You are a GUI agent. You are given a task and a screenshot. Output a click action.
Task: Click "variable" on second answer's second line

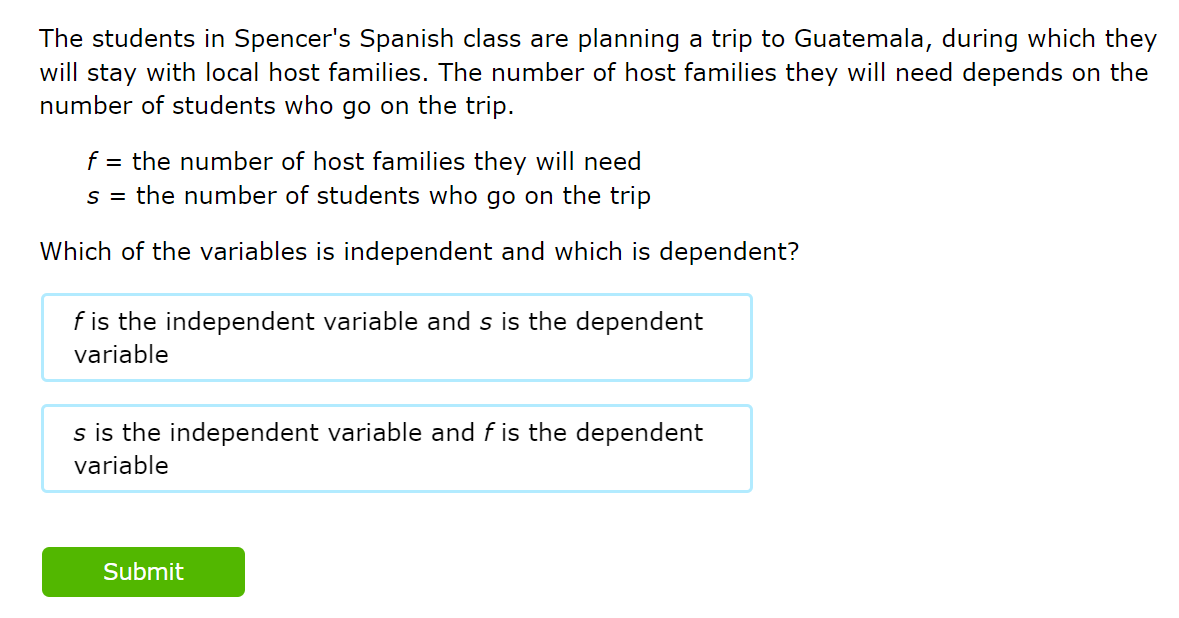click(x=121, y=466)
